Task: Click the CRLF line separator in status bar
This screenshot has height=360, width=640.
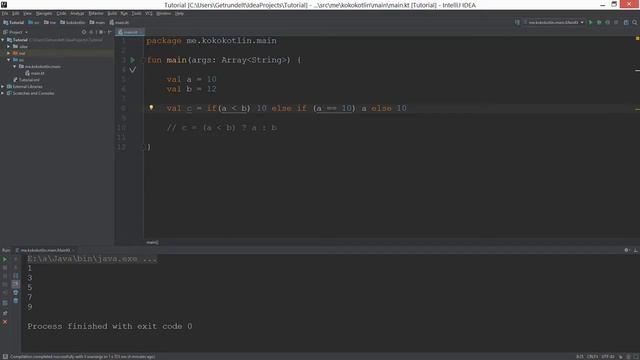Action: [x=592, y=356]
